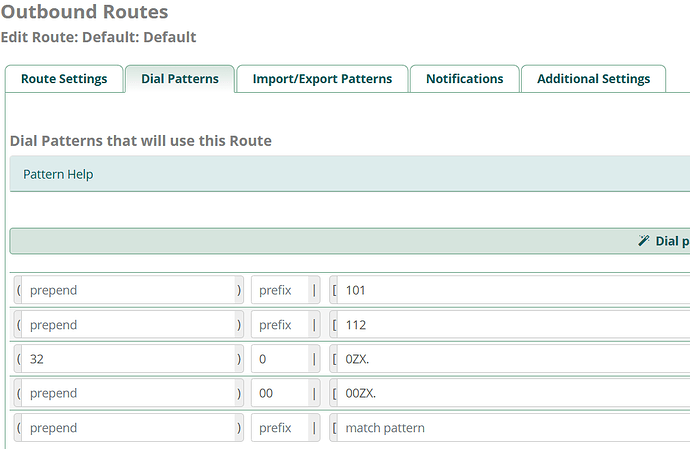Click prepend field in the 101 row
690x449 pixels.
point(129,290)
